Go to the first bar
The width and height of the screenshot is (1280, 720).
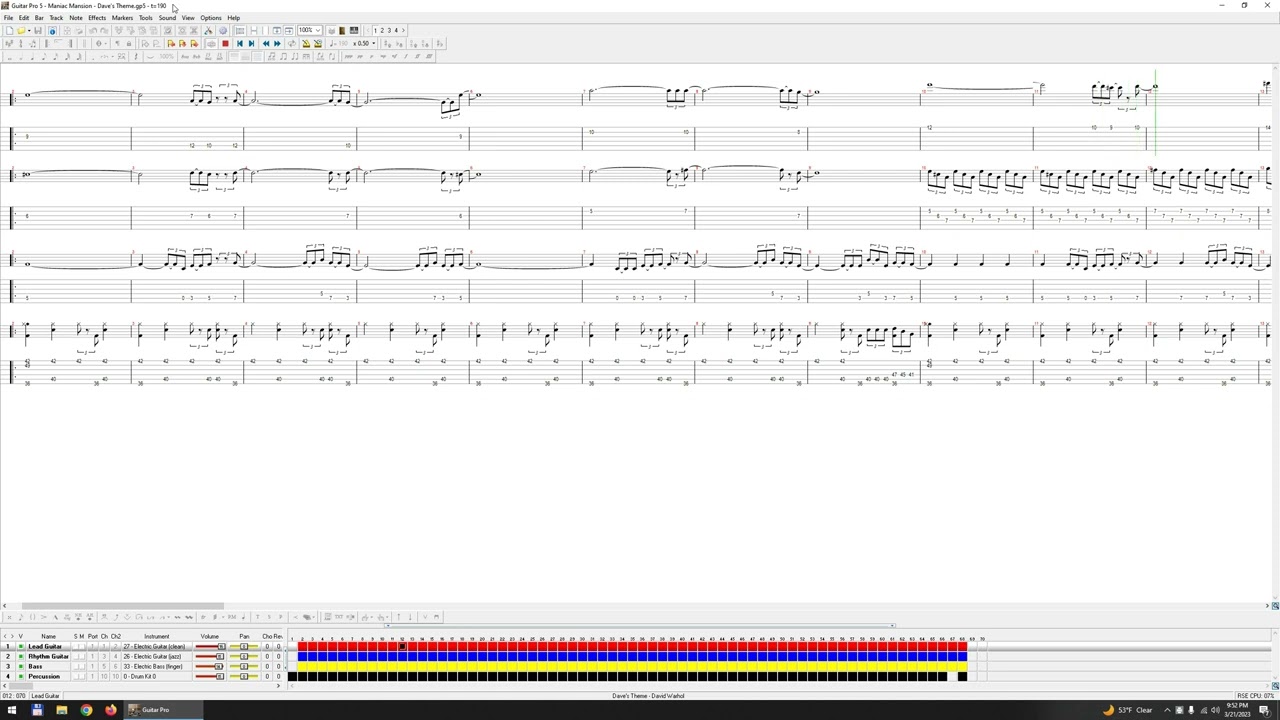pos(240,43)
